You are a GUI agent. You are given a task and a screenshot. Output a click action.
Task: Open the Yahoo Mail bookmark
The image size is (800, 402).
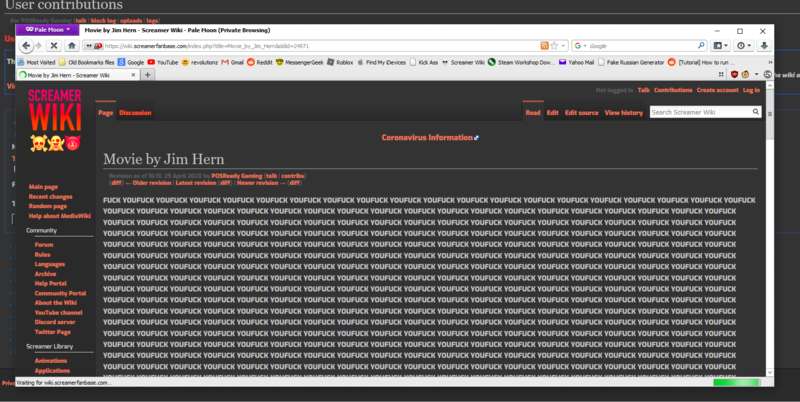point(577,62)
